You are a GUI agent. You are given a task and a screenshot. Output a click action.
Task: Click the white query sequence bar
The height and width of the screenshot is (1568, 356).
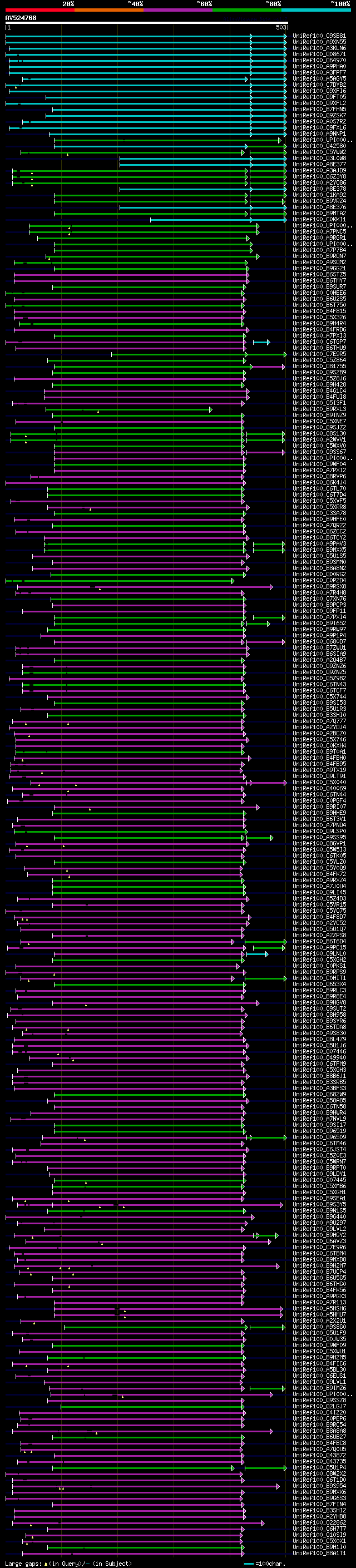147,23
